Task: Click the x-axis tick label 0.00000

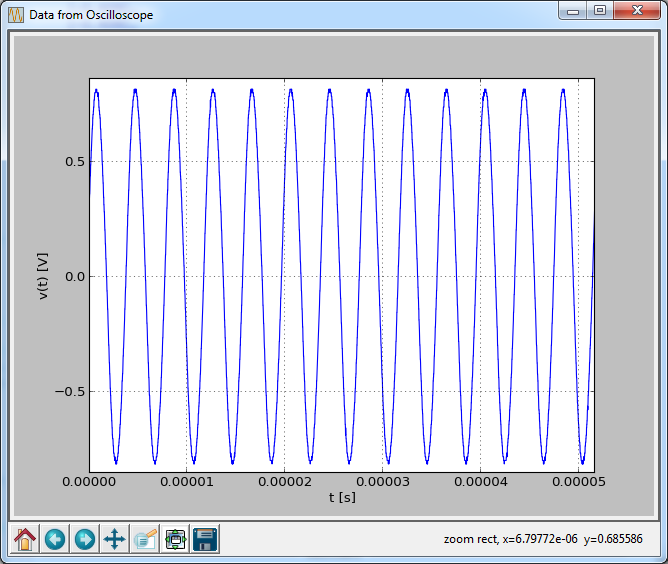Action: [89, 482]
